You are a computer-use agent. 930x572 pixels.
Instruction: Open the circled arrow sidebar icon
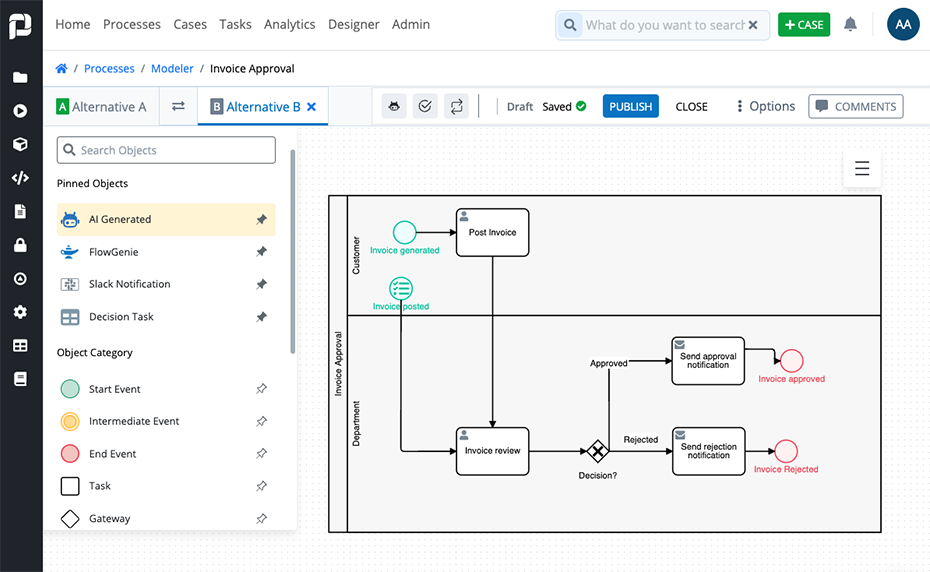(20, 278)
